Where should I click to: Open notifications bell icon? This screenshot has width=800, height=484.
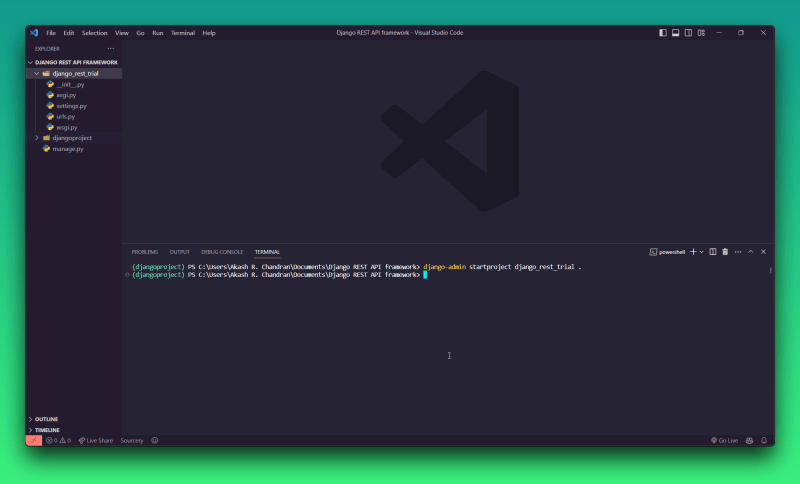(764, 441)
